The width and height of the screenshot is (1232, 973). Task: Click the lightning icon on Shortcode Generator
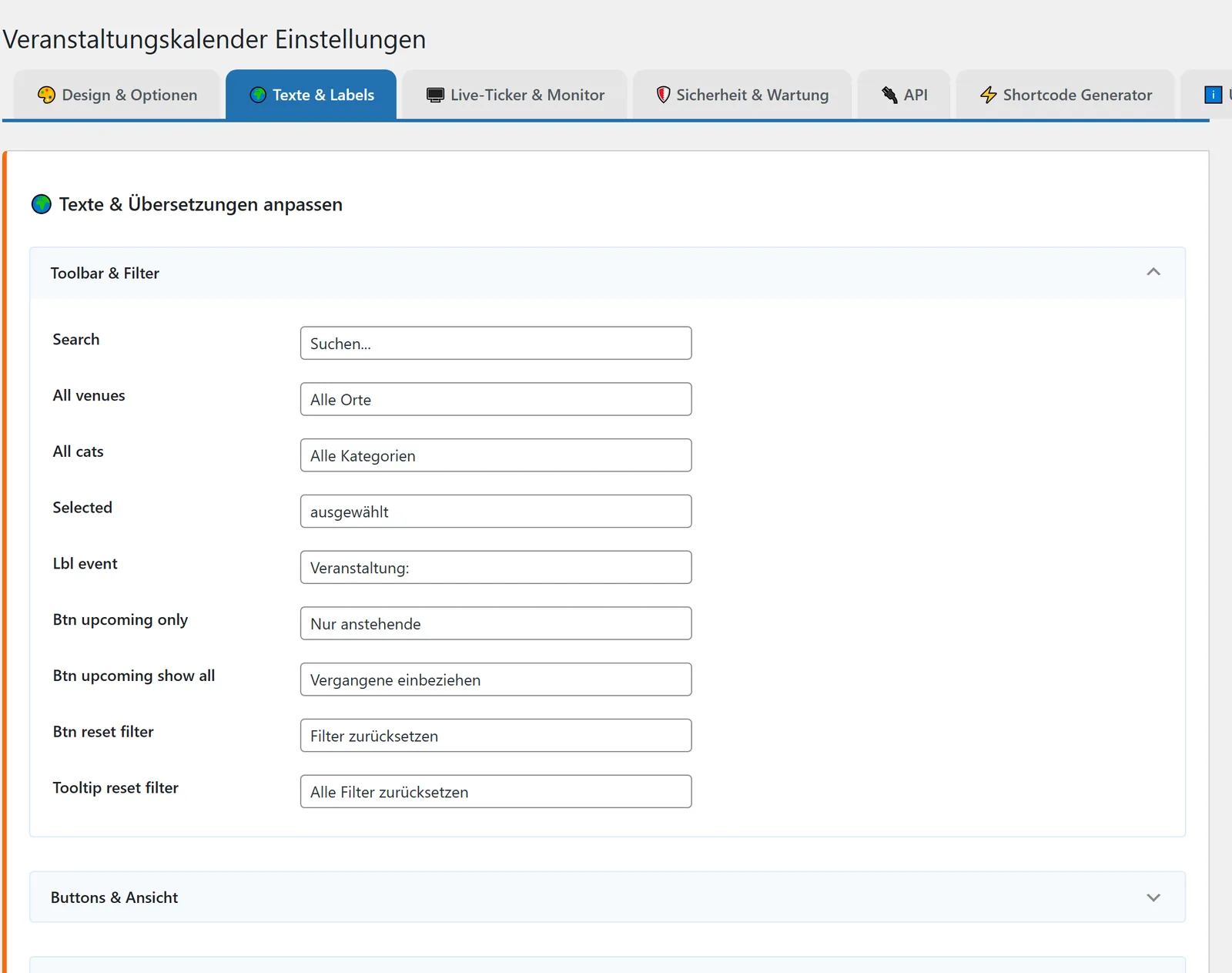pyautogui.click(x=989, y=95)
